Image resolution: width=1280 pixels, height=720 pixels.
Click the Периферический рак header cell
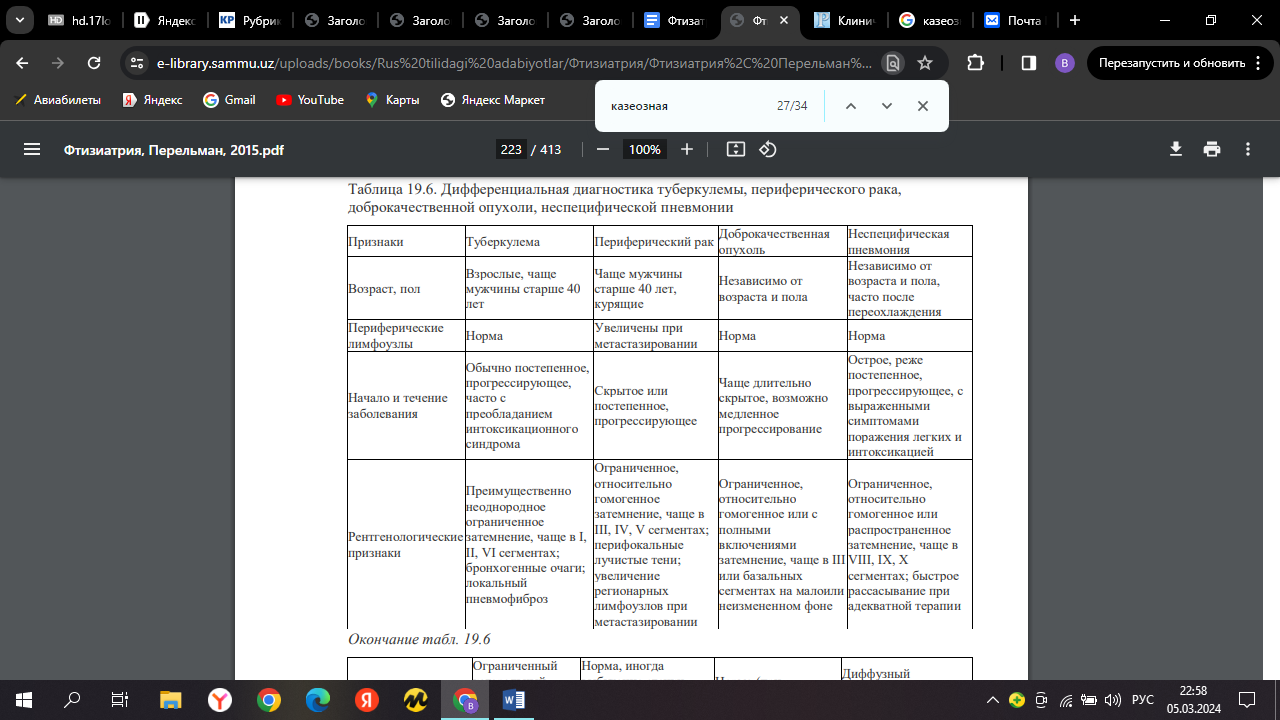click(654, 242)
